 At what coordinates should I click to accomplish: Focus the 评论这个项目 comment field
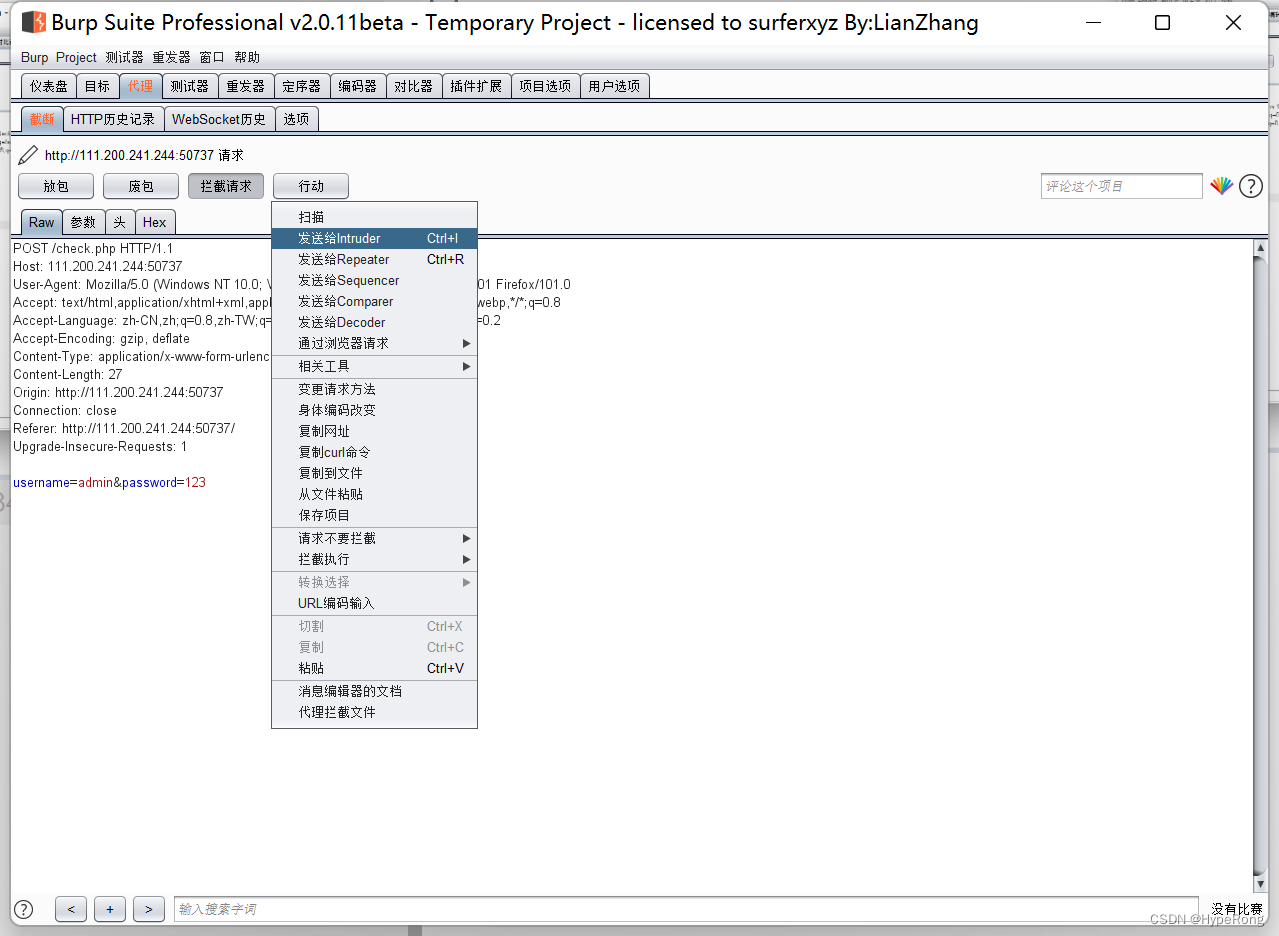(1122, 186)
